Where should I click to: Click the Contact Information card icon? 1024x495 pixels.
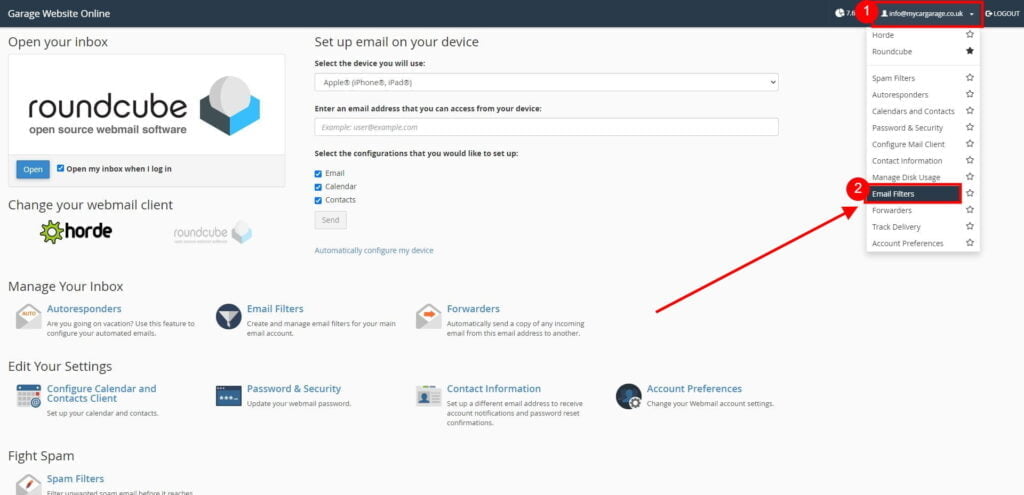click(x=428, y=396)
